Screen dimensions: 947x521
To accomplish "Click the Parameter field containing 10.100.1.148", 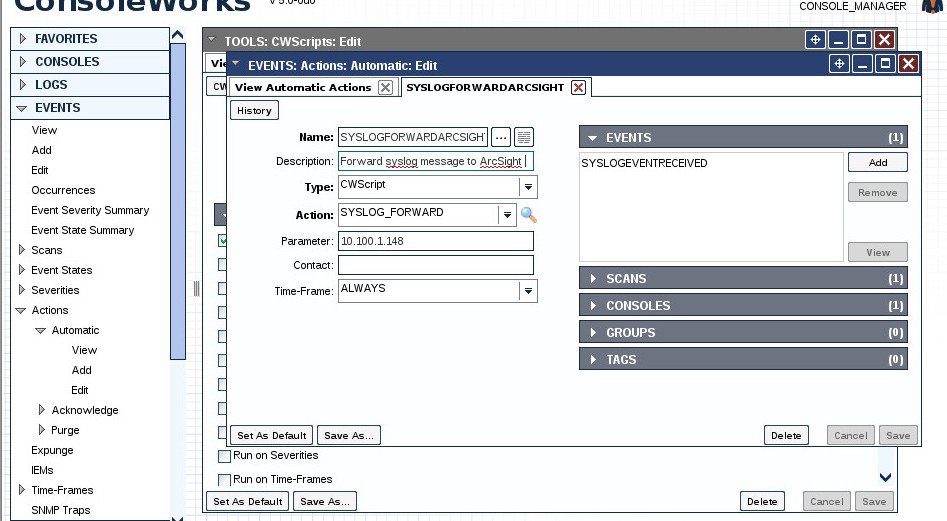I will [x=435, y=241].
